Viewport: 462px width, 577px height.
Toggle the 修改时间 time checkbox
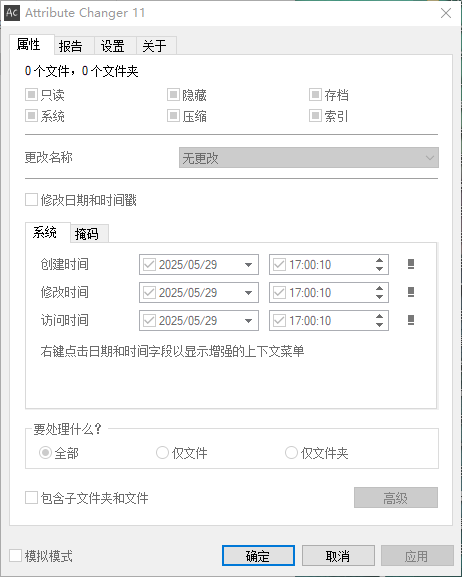click(x=279, y=293)
